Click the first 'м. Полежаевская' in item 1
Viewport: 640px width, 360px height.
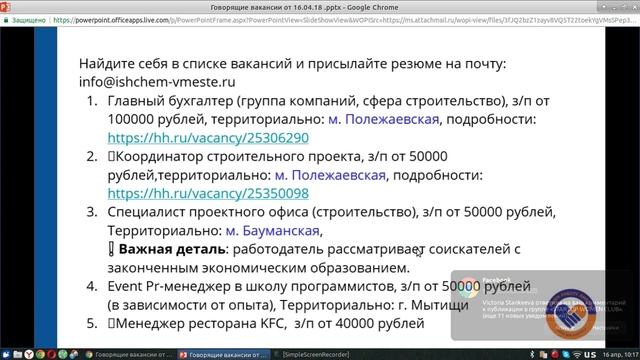[384, 119]
